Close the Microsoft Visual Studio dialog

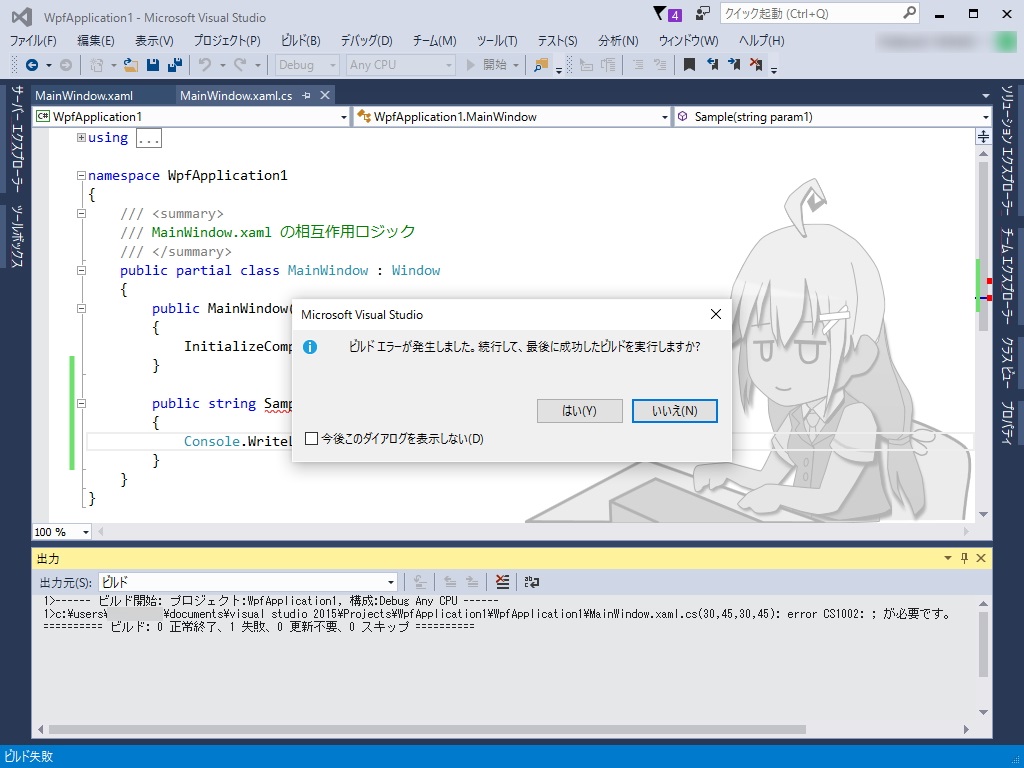716,314
